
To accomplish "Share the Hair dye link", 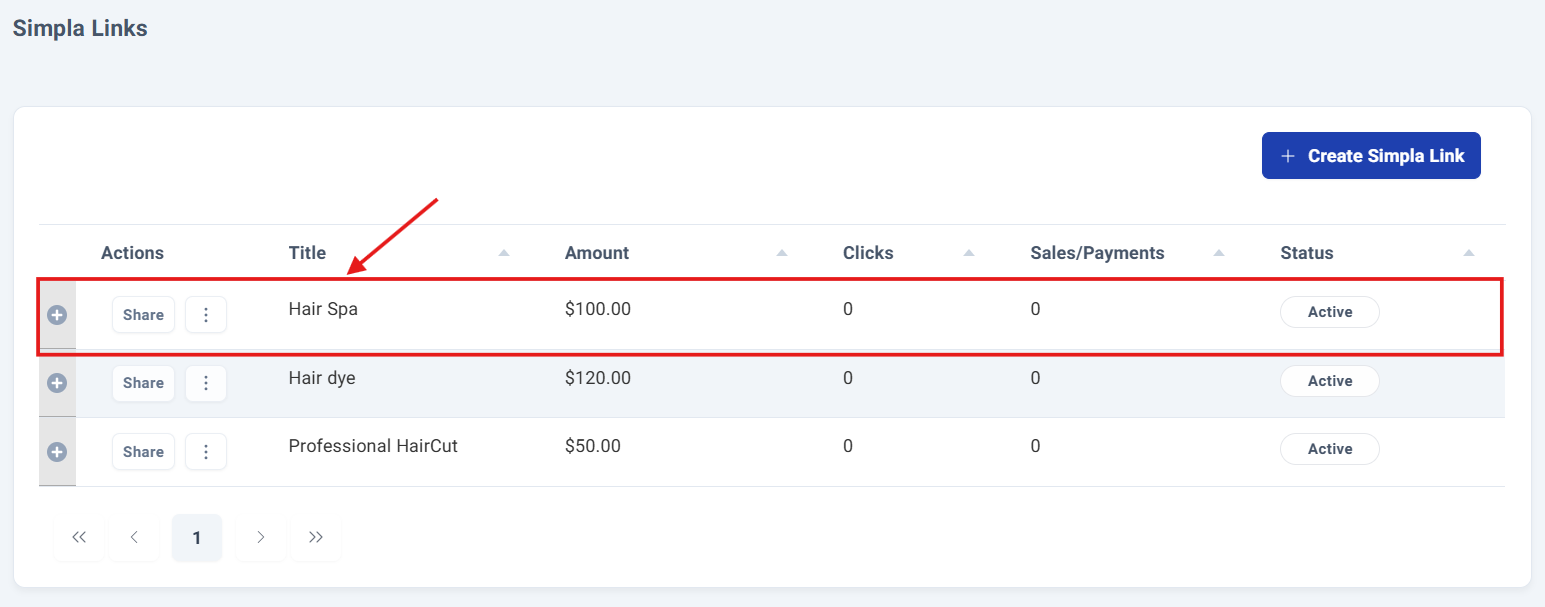I will click(x=143, y=383).
